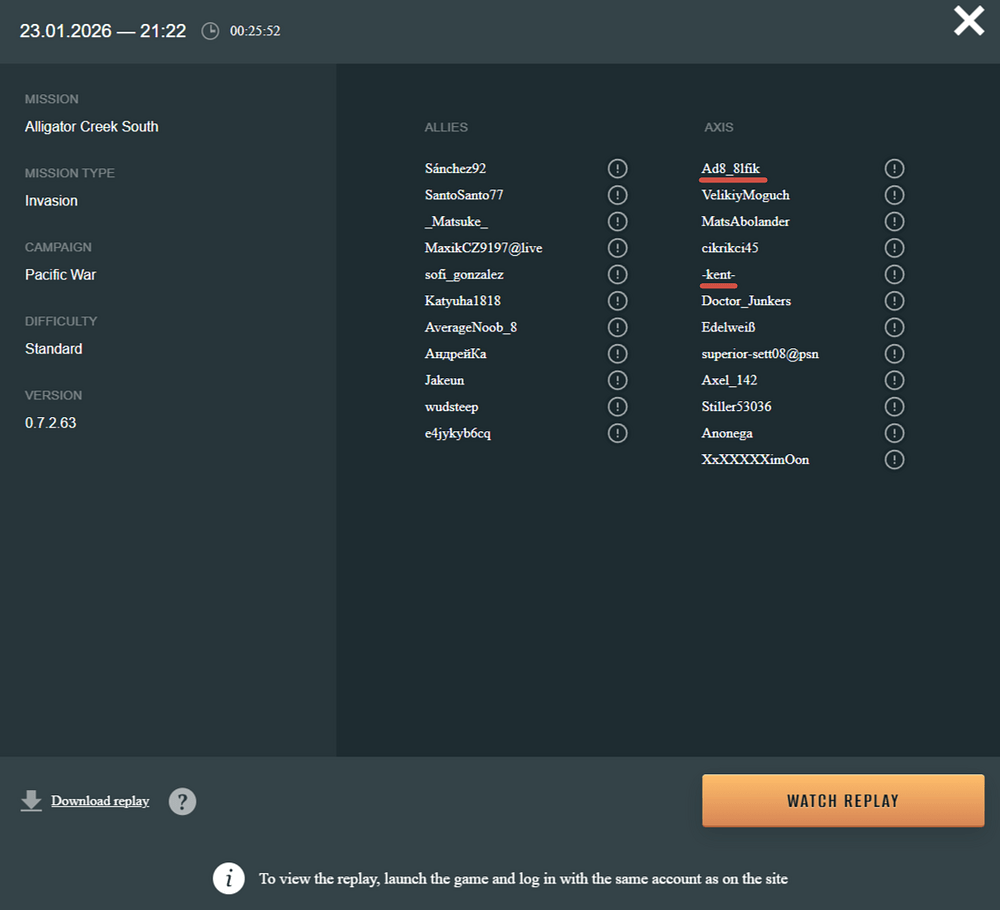1000x910 pixels.
Task: Click the report icon beside Jakeun
Action: coord(617,380)
